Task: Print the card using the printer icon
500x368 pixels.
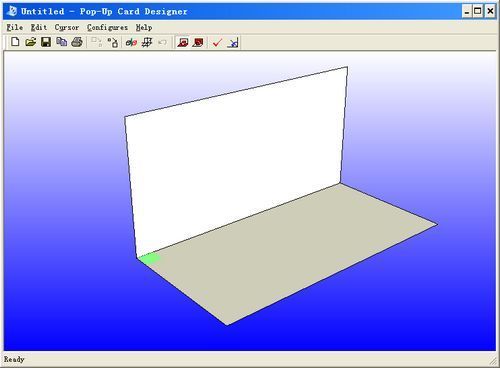Action: (77, 42)
